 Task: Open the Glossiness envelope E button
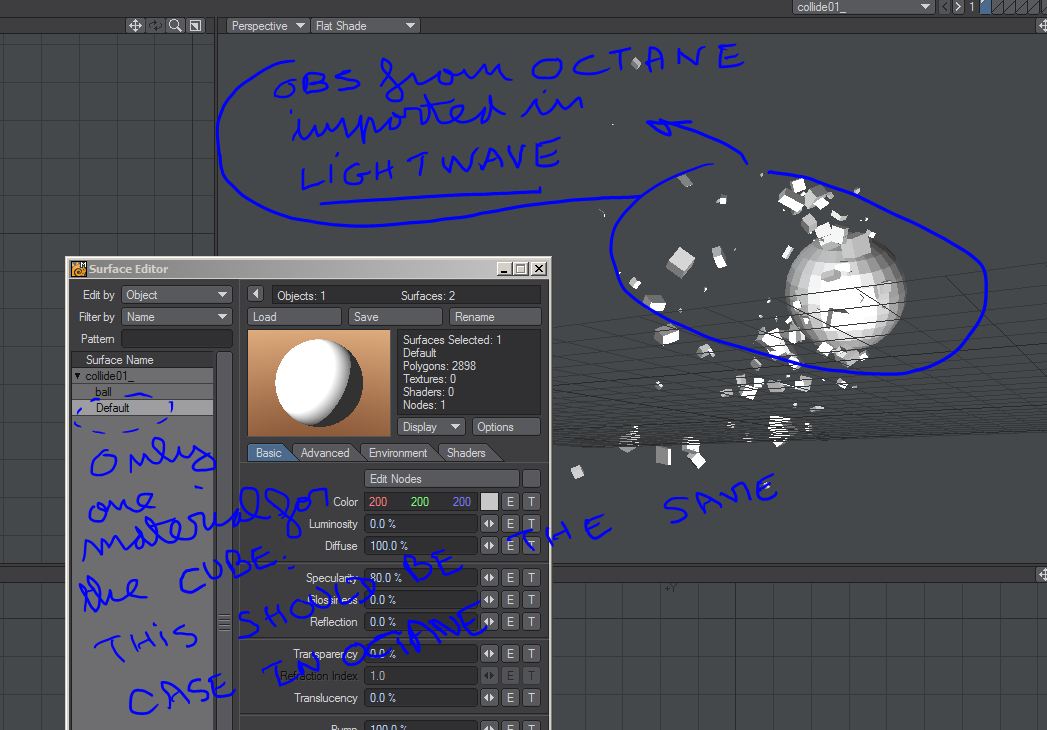point(510,600)
